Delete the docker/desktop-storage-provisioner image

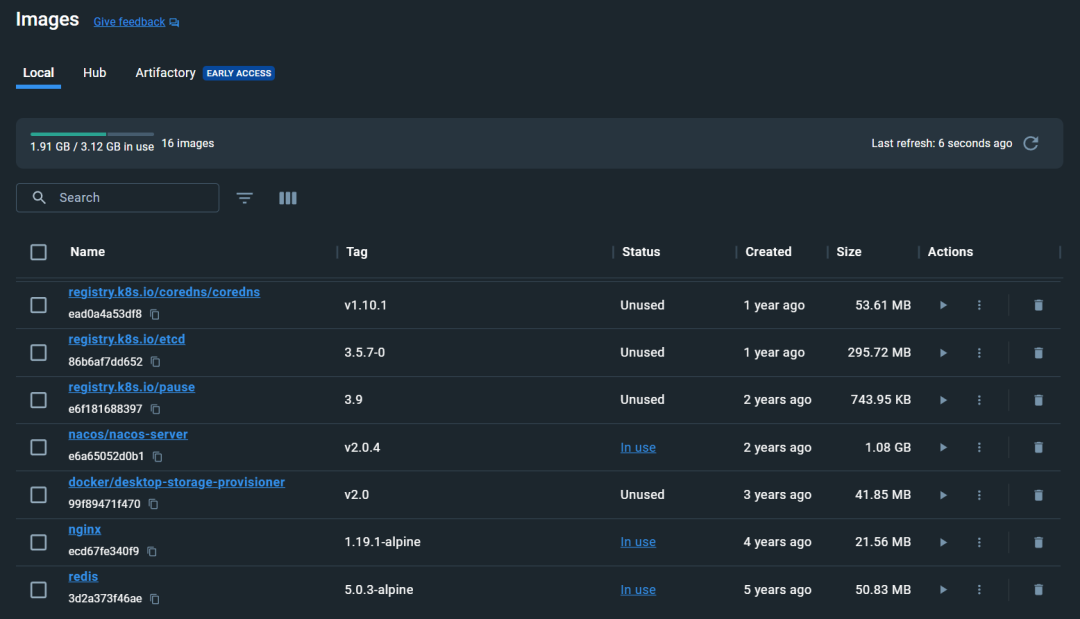coord(1038,495)
